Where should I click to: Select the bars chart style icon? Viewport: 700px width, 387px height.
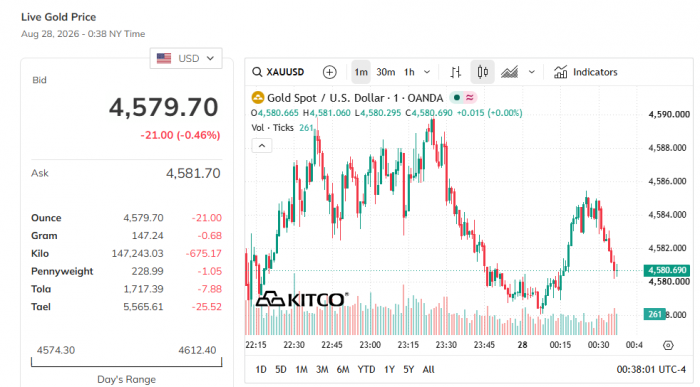pos(455,72)
